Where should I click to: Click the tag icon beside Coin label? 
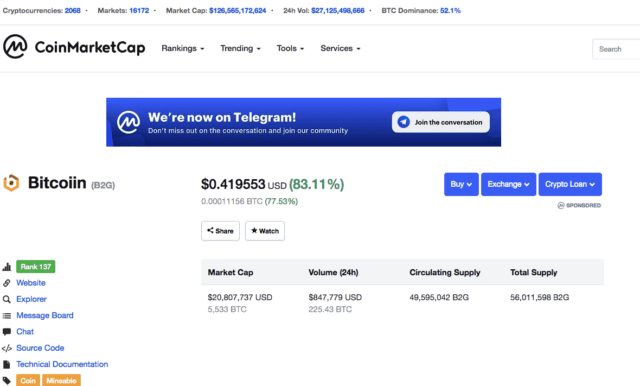pyautogui.click(x=7, y=380)
